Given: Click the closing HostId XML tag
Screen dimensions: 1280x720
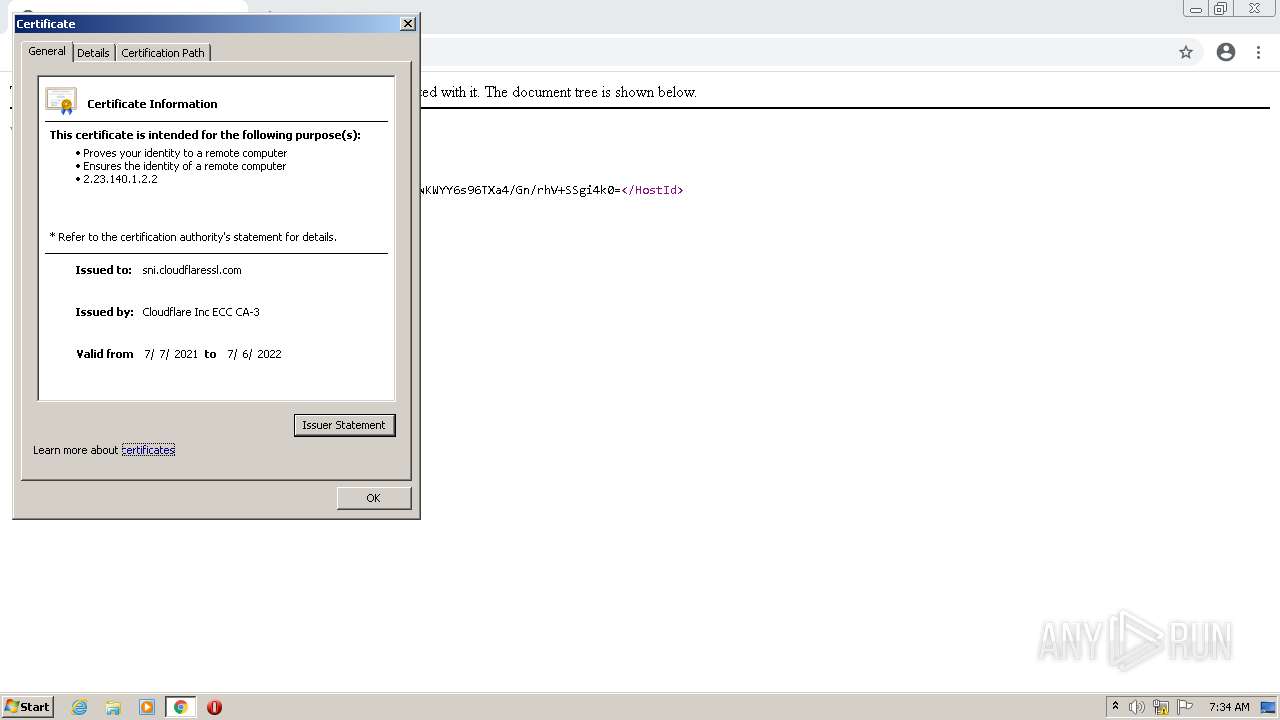Looking at the screenshot, I should click(x=652, y=190).
